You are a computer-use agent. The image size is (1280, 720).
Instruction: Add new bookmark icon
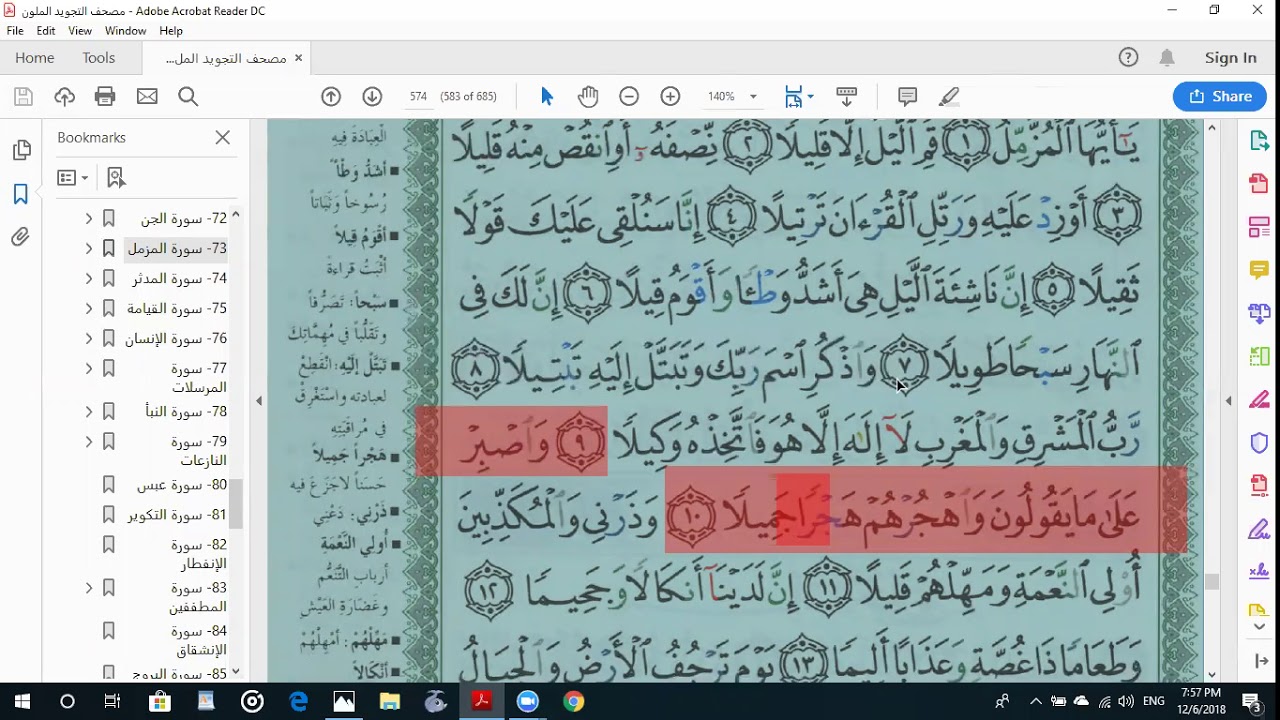pos(116,178)
